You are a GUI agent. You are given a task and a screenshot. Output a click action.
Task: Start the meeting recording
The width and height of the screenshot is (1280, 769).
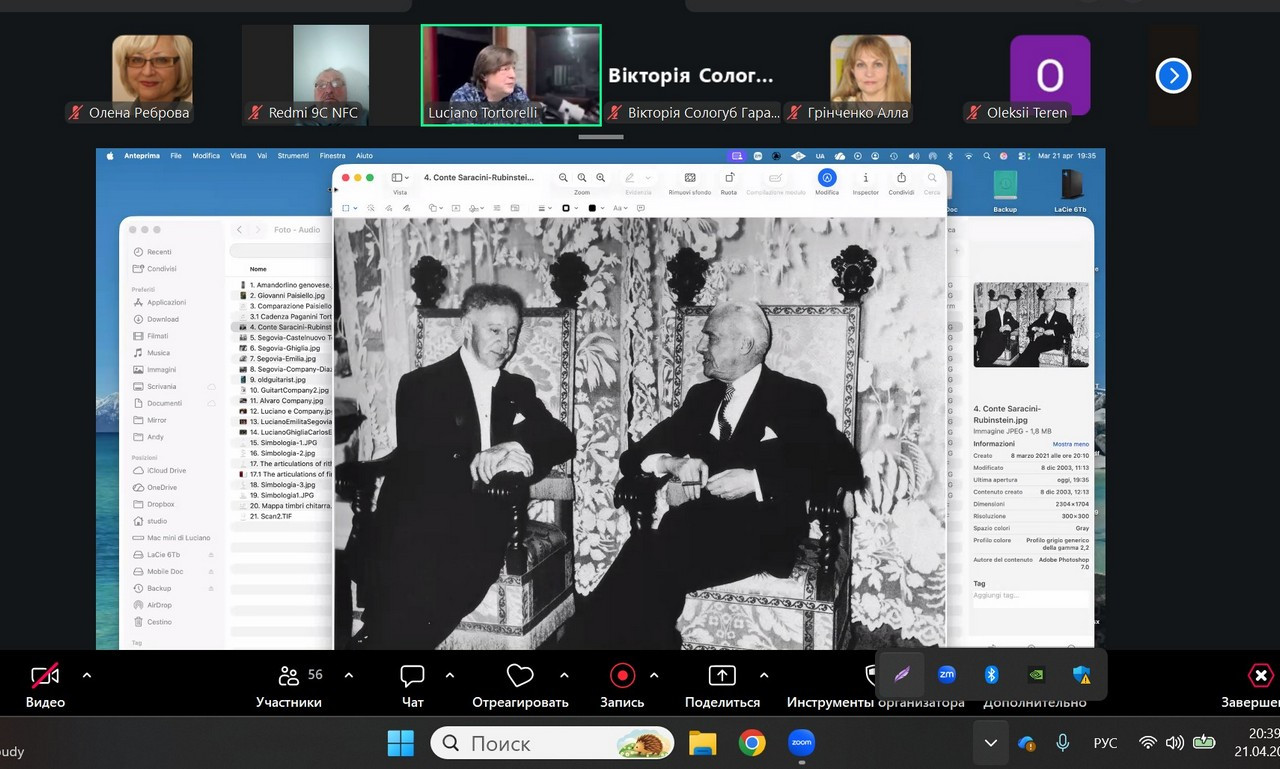click(622, 676)
